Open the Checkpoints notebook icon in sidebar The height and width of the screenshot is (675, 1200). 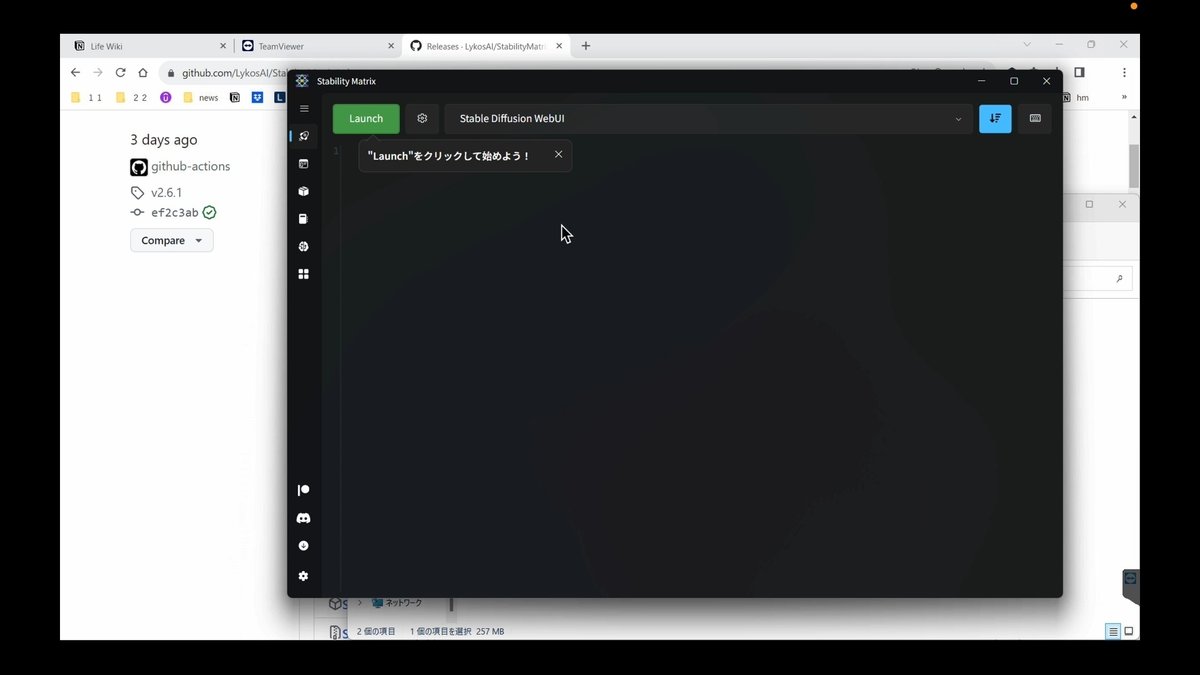click(304, 218)
